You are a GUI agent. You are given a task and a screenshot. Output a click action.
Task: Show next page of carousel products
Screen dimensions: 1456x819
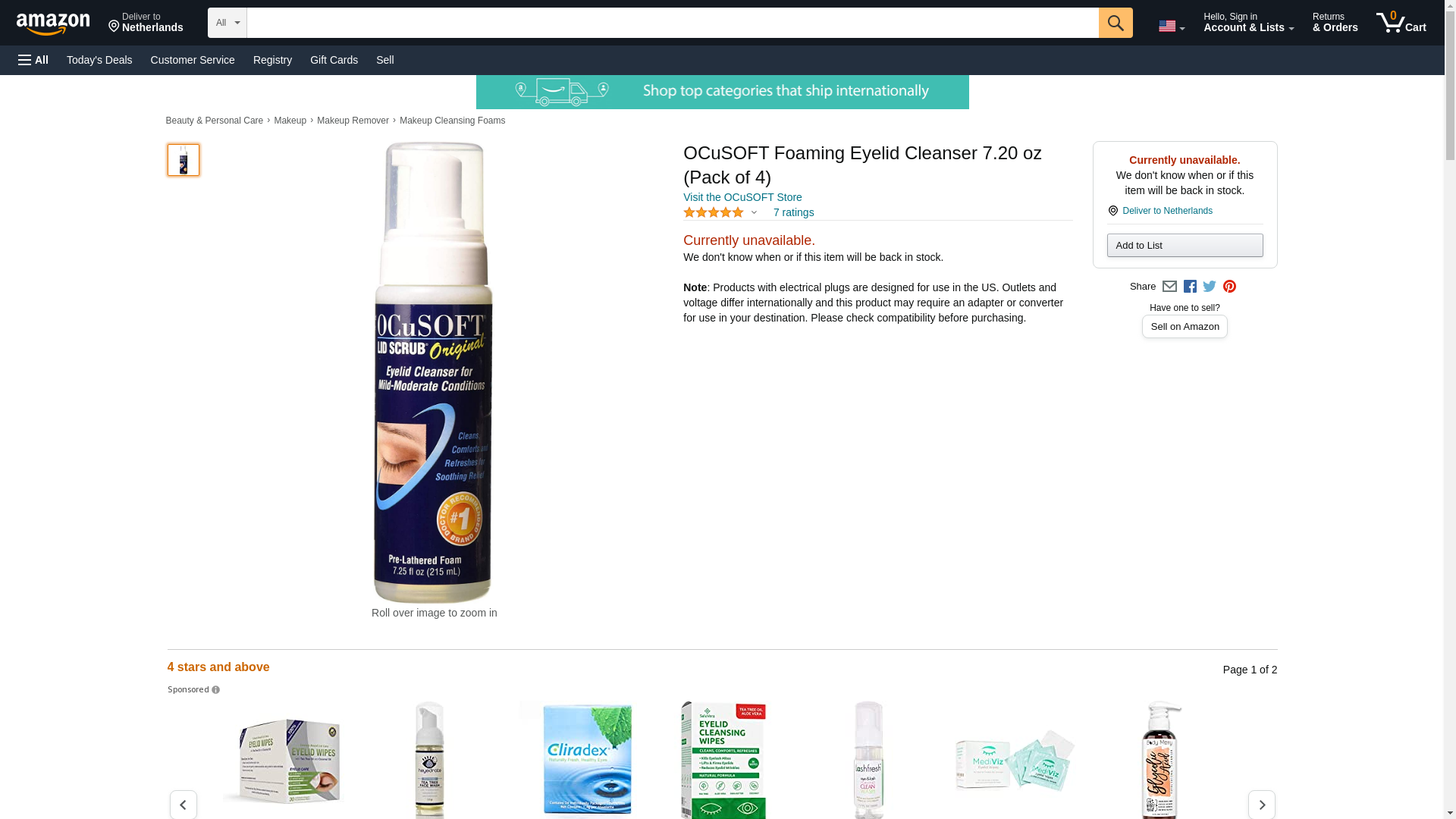[x=1261, y=805]
